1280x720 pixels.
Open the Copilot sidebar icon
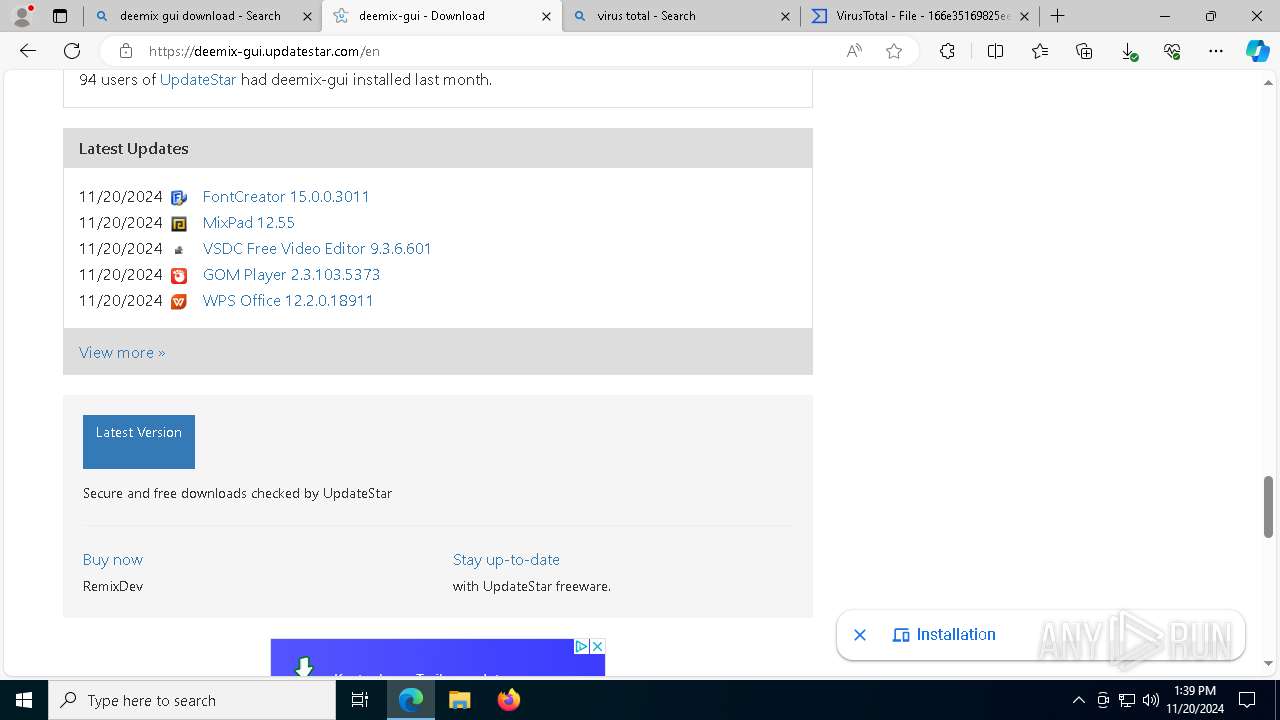[x=1257, y=51]
